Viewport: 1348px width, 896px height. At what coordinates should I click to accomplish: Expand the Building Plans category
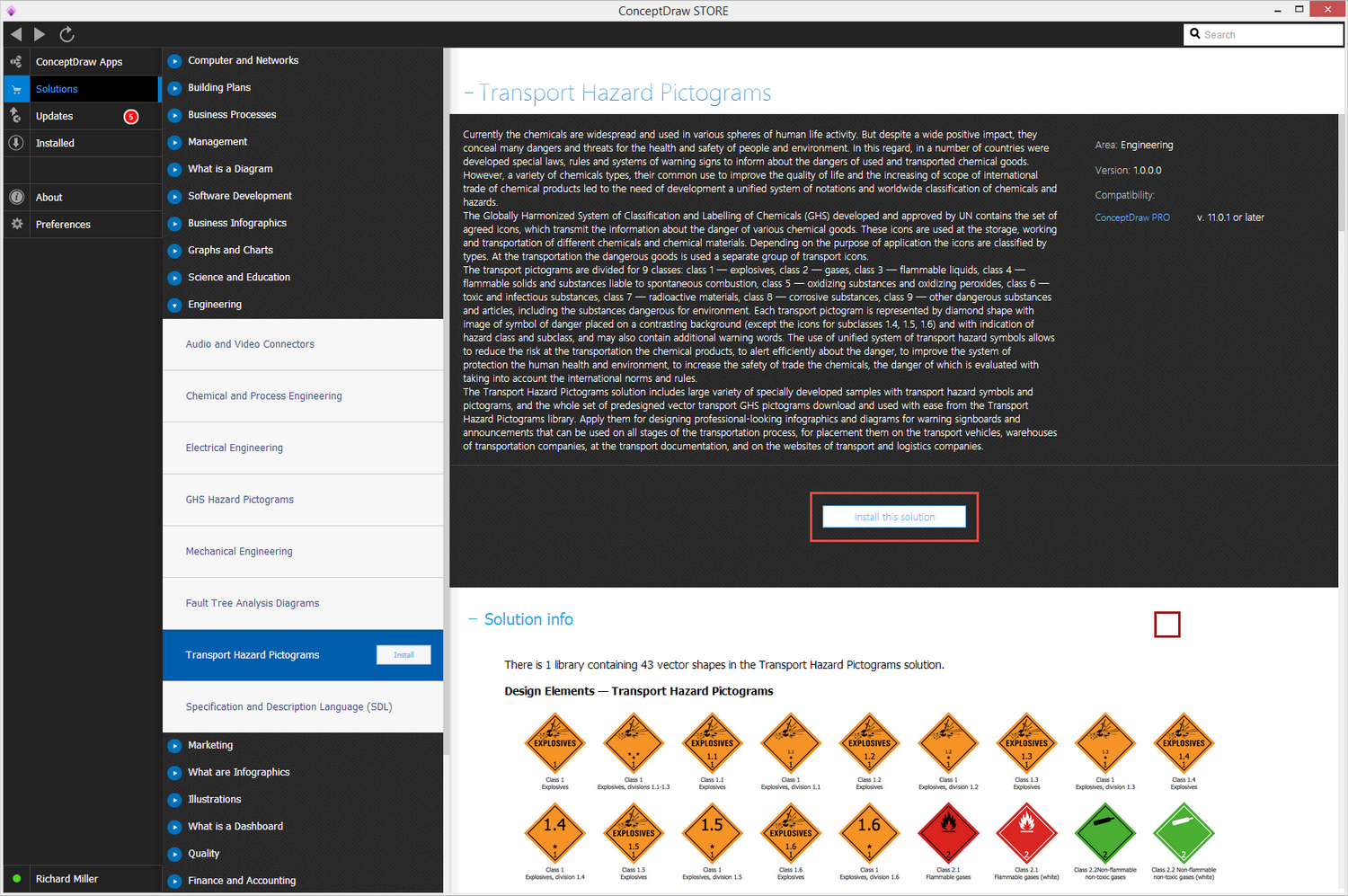[x=175, y=88]
